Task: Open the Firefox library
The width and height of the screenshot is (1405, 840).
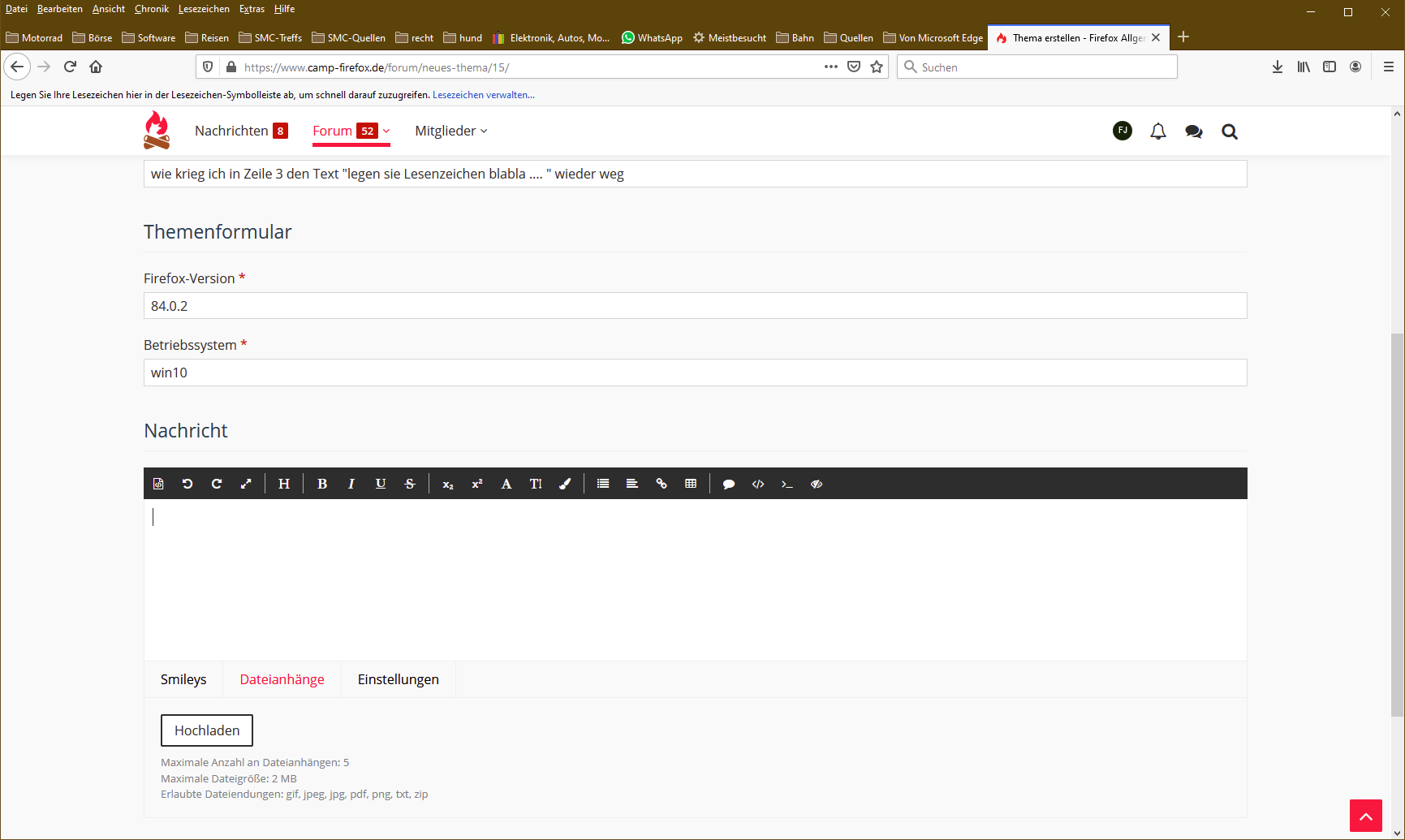Action: point(1304,67)
